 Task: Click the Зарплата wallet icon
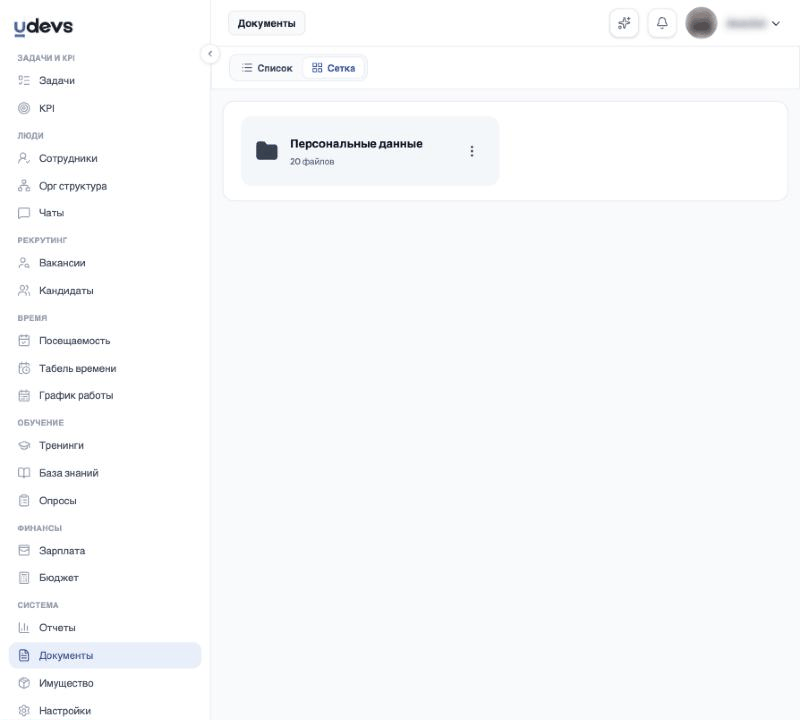[x=24, y=550]
